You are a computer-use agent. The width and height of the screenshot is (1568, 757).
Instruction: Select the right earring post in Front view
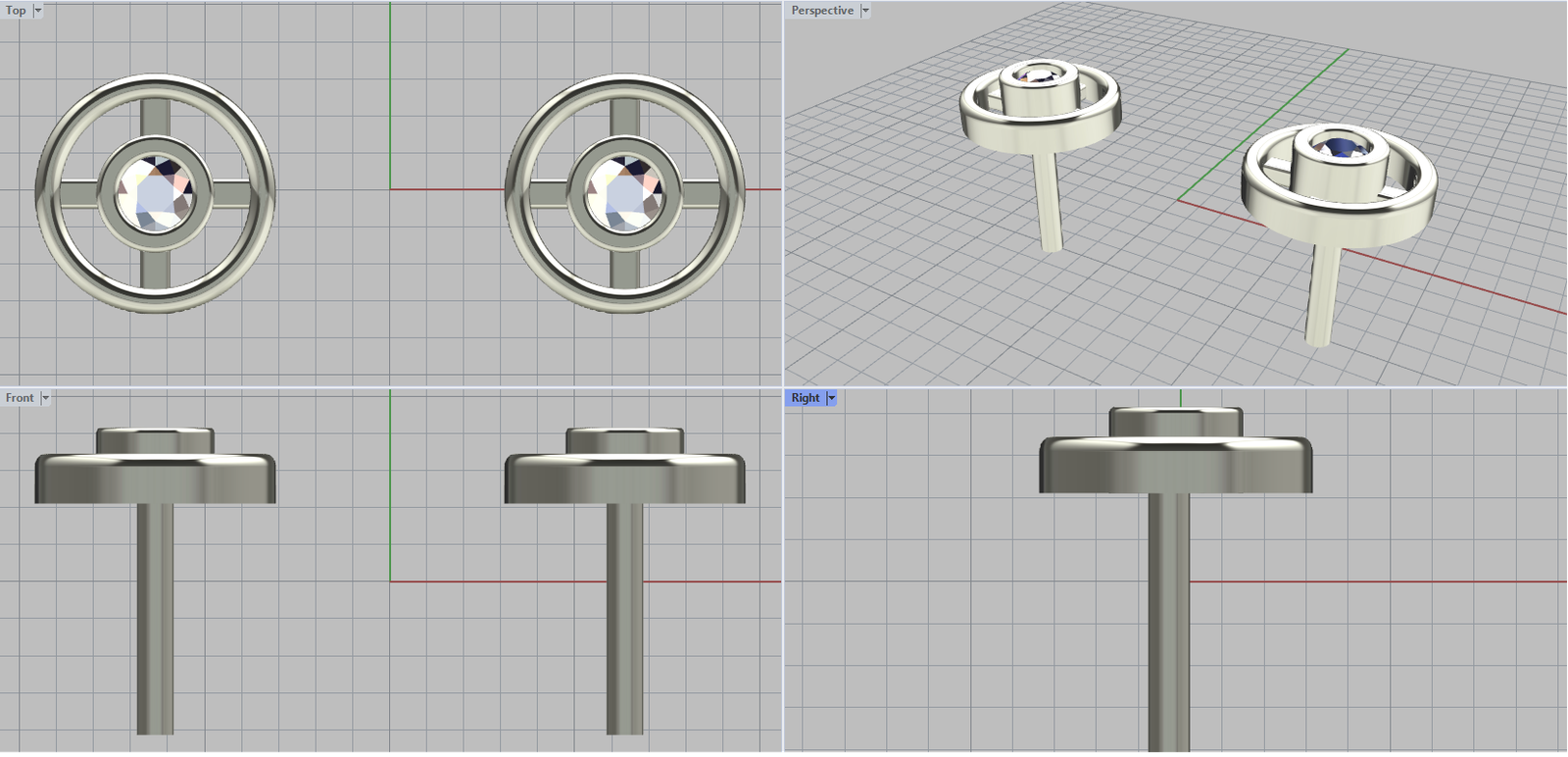tap(624, 618)
